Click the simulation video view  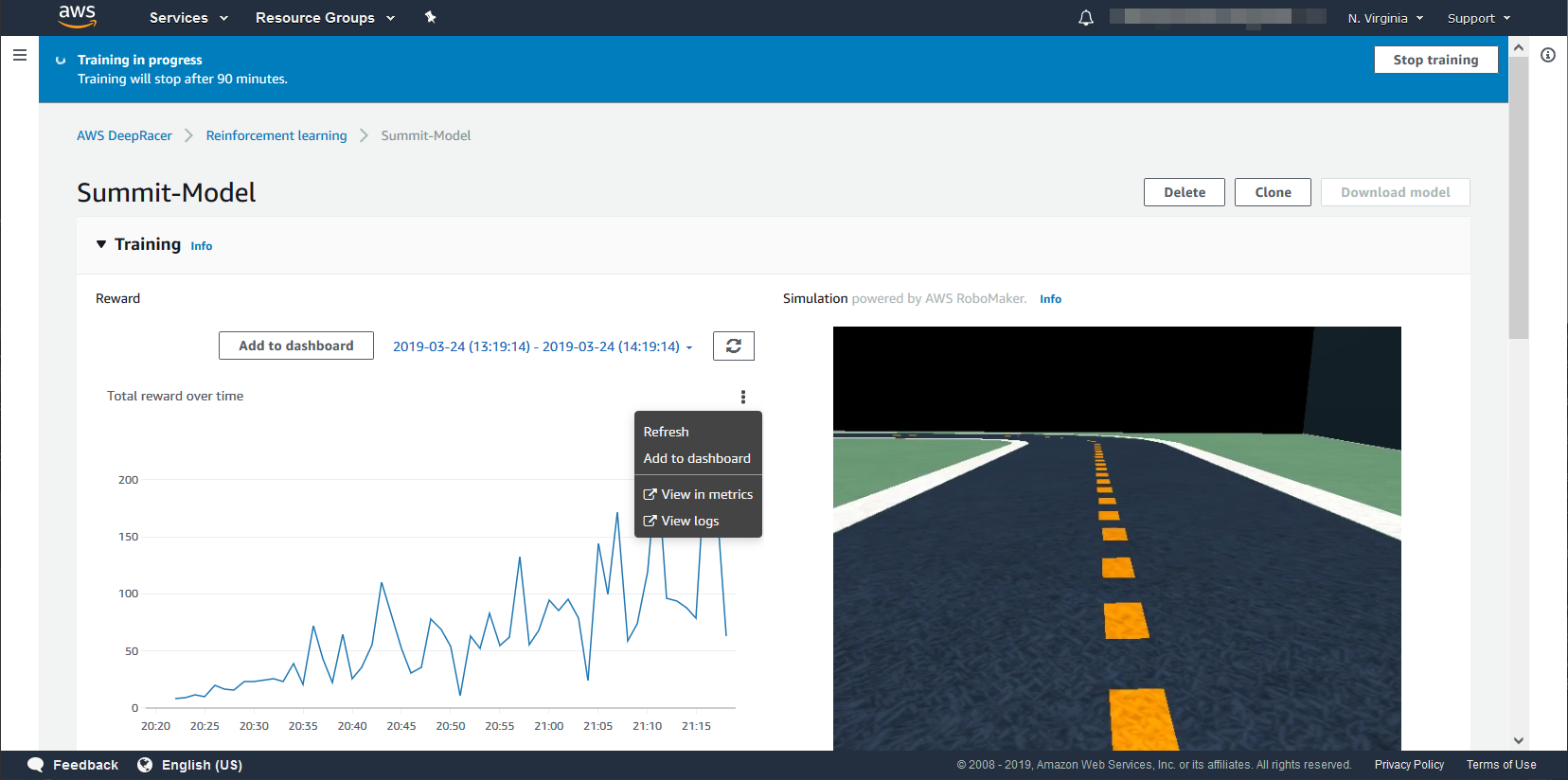(1116, 538)
